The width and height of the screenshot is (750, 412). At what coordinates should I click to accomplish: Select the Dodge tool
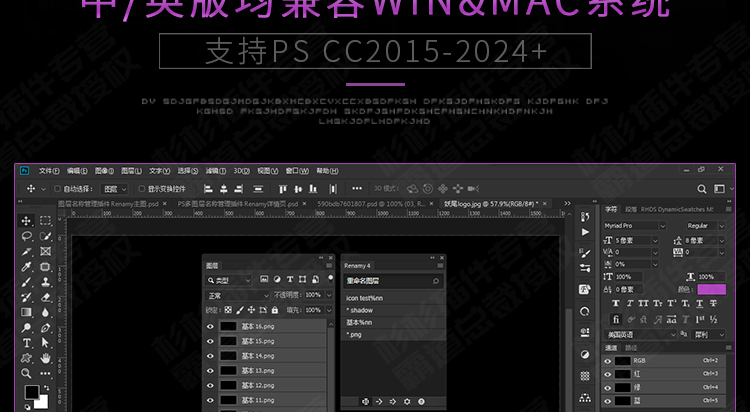(x=26, y=328)
